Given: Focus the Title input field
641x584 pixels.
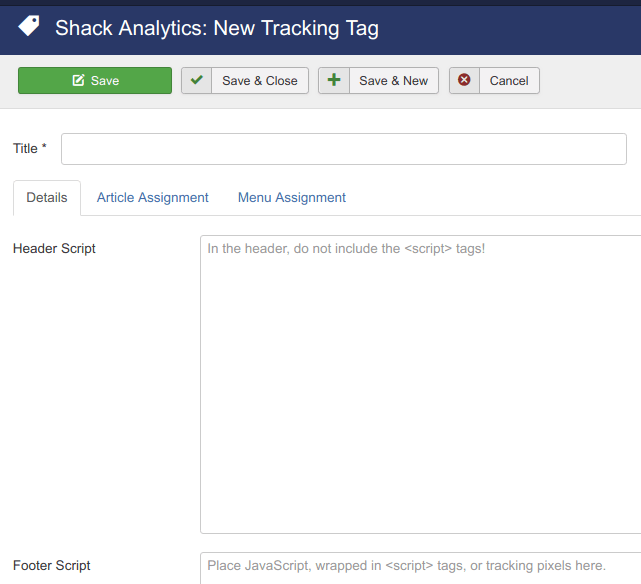Looking at the screenshot, I should pyautogui.click(x=343, y=149).
